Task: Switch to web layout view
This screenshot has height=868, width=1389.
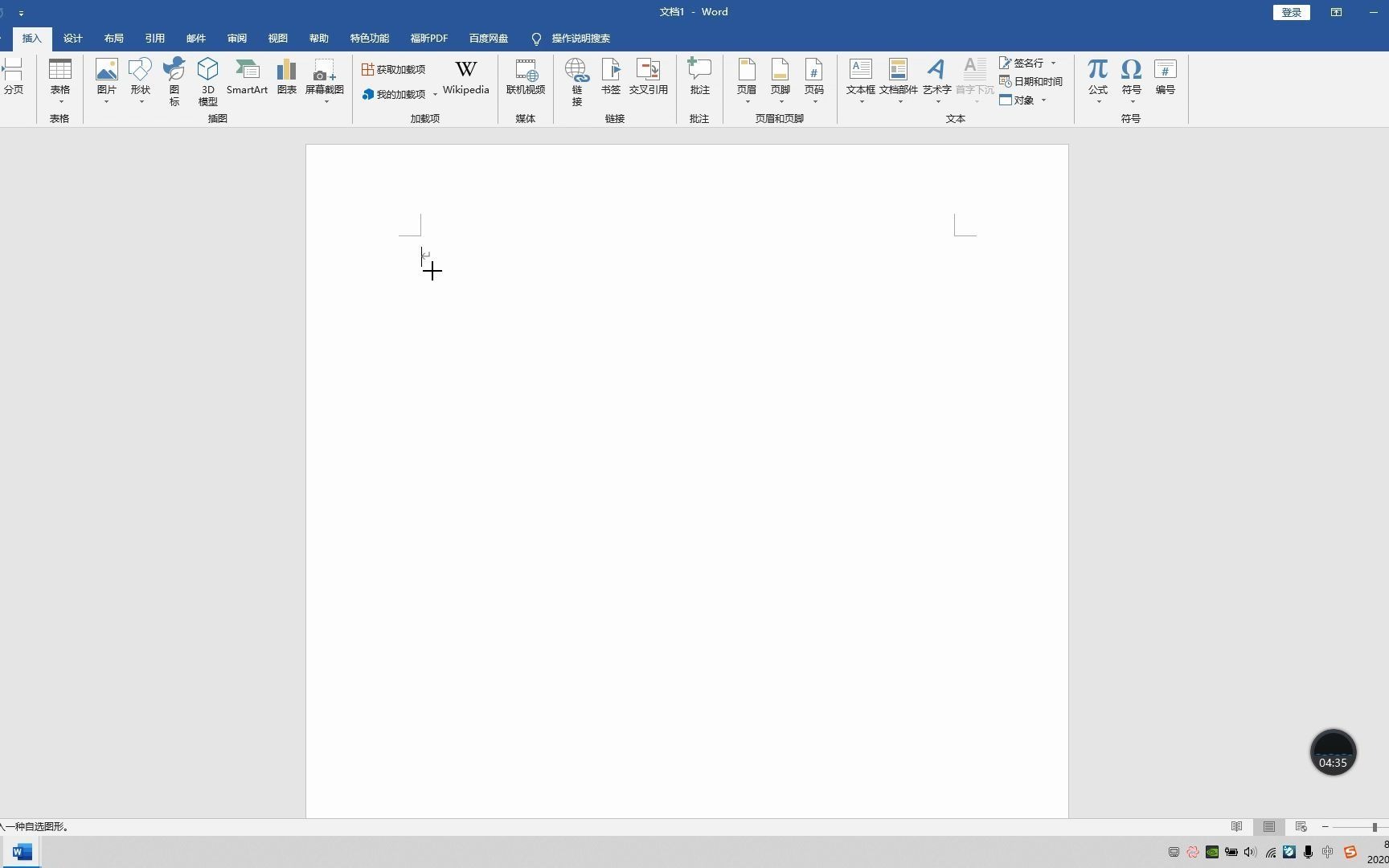Action: 1301,827
